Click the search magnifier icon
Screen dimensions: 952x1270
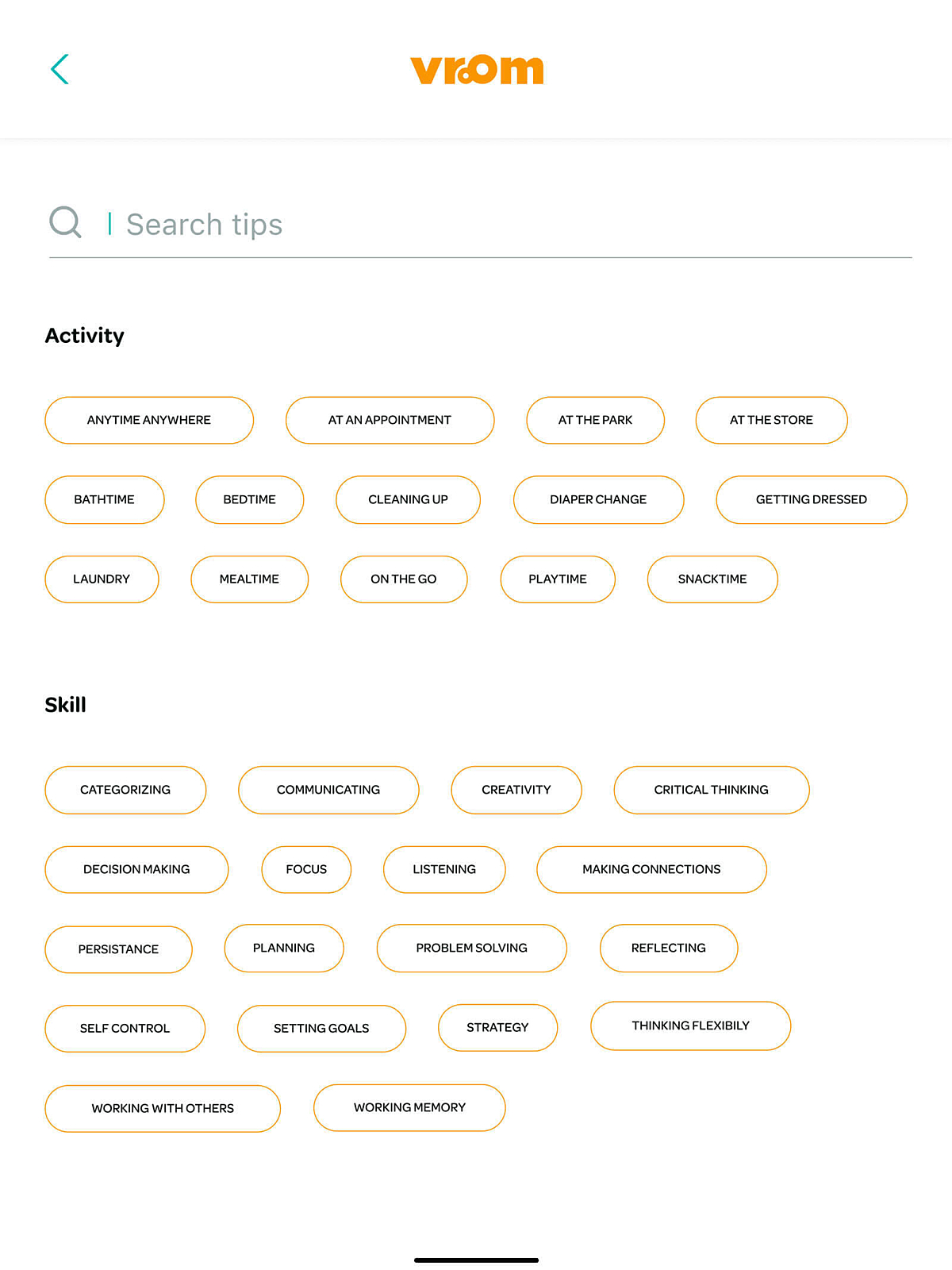point(65,222)
